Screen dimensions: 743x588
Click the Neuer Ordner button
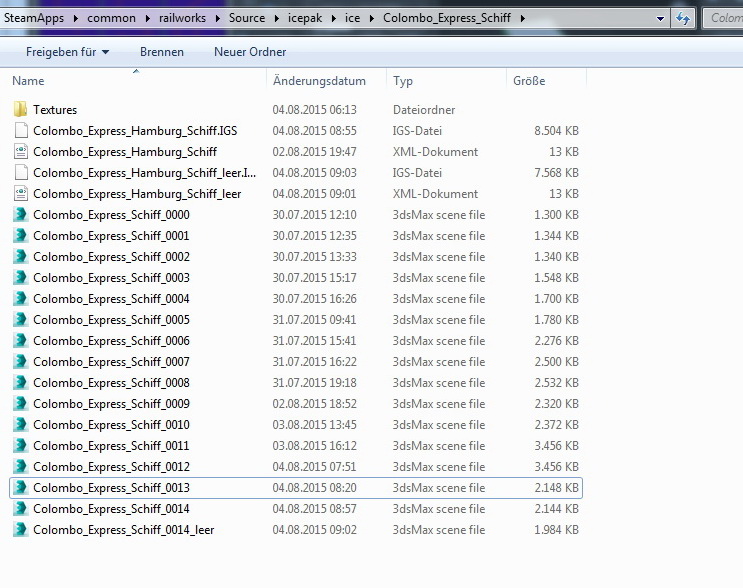250,52
